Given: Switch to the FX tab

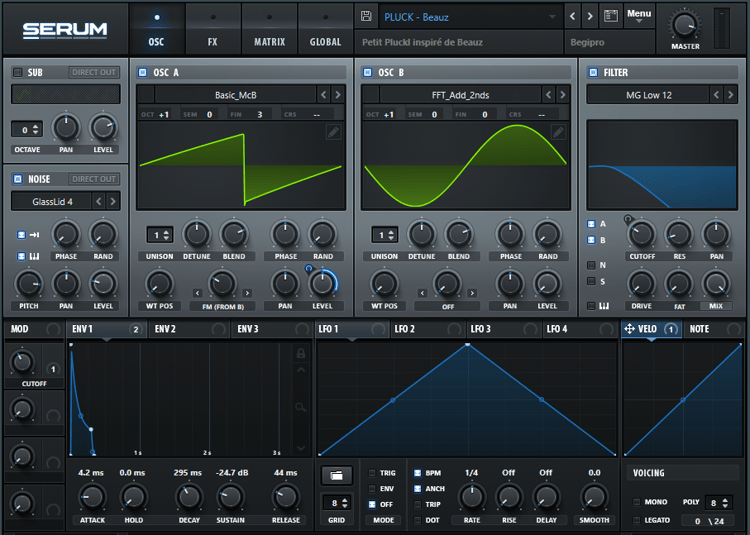Looking at the screenshot, I should [x=212, y=30].
